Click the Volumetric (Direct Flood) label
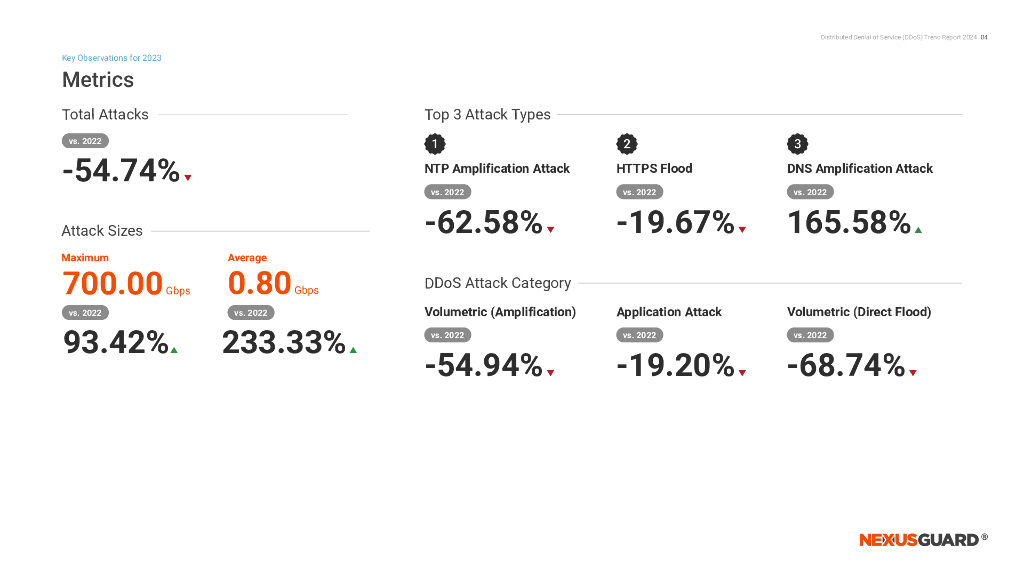The height and width of the screenshot is (576, 1024). 859,312
